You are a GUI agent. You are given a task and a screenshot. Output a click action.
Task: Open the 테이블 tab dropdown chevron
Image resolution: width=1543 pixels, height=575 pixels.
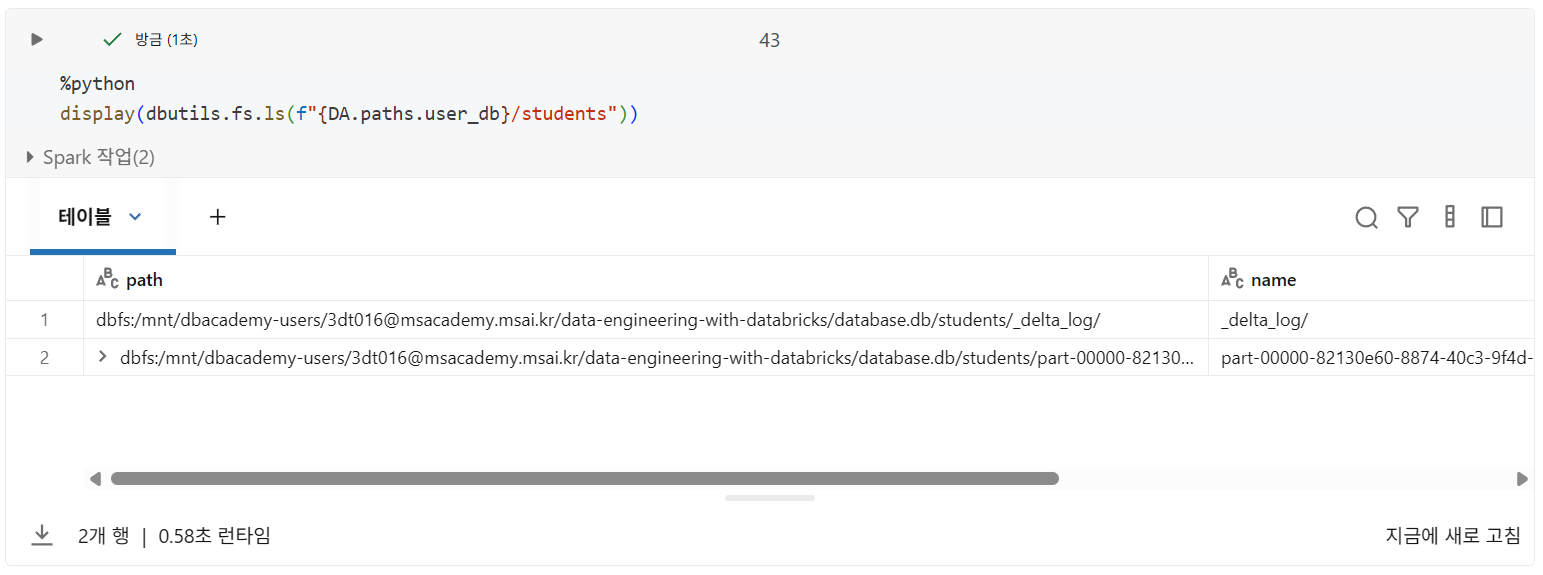[x=136, y=217]
